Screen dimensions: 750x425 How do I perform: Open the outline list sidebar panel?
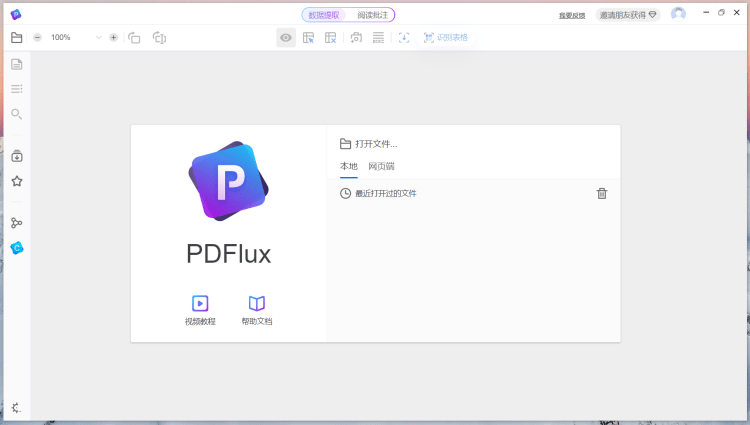click(x=17, y=89)
